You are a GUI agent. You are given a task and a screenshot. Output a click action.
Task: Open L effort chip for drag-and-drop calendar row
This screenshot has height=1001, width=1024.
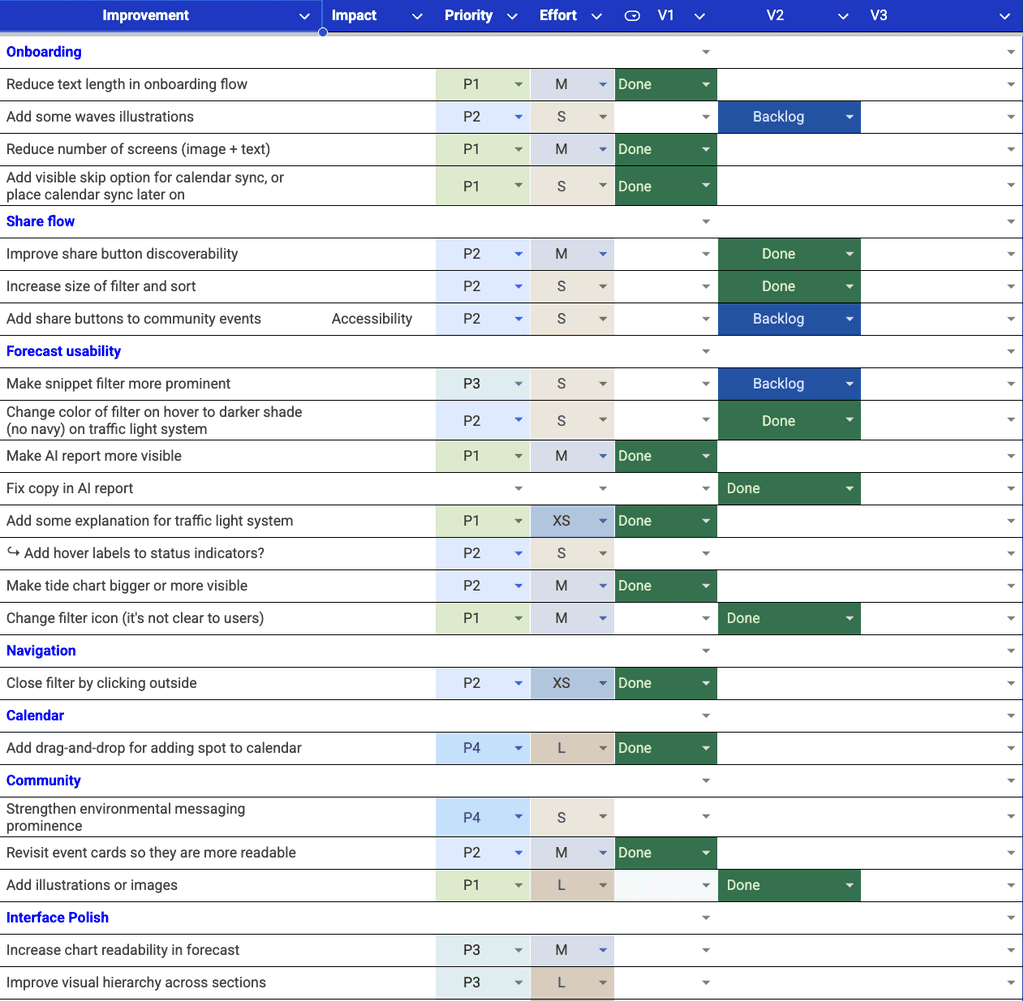(572, 748)
